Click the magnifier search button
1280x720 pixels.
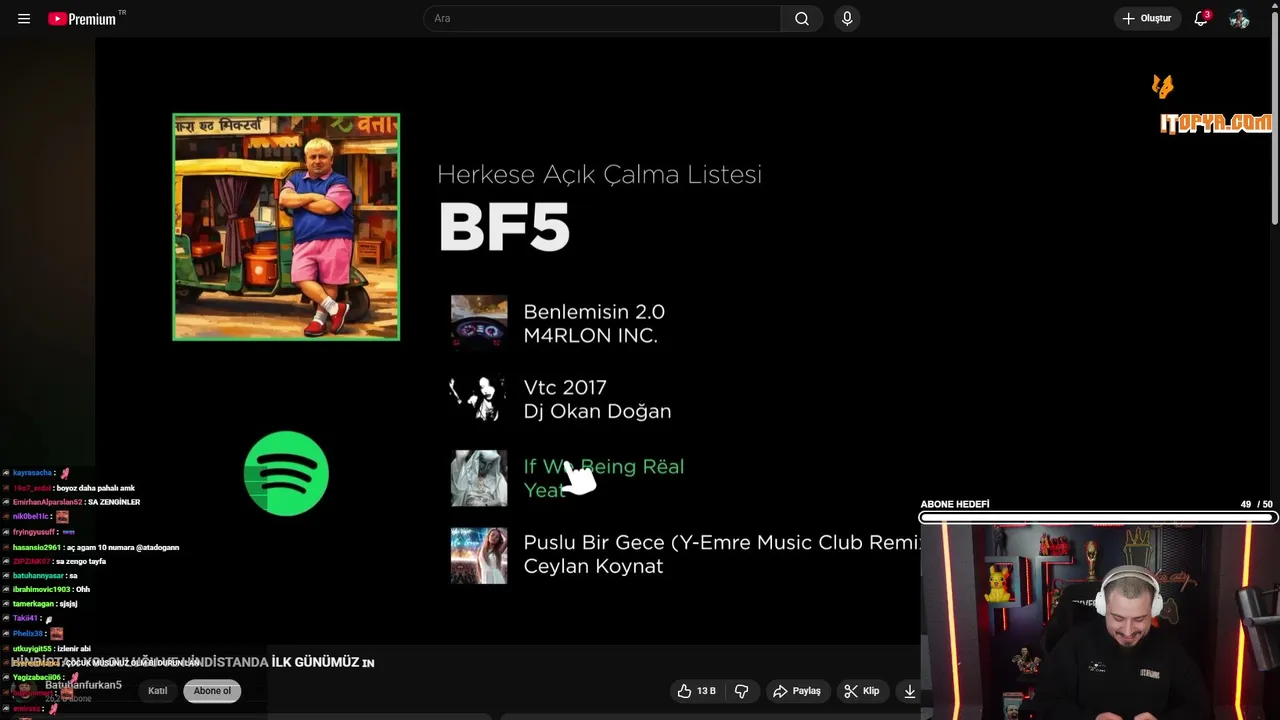[x=802, y=19]
